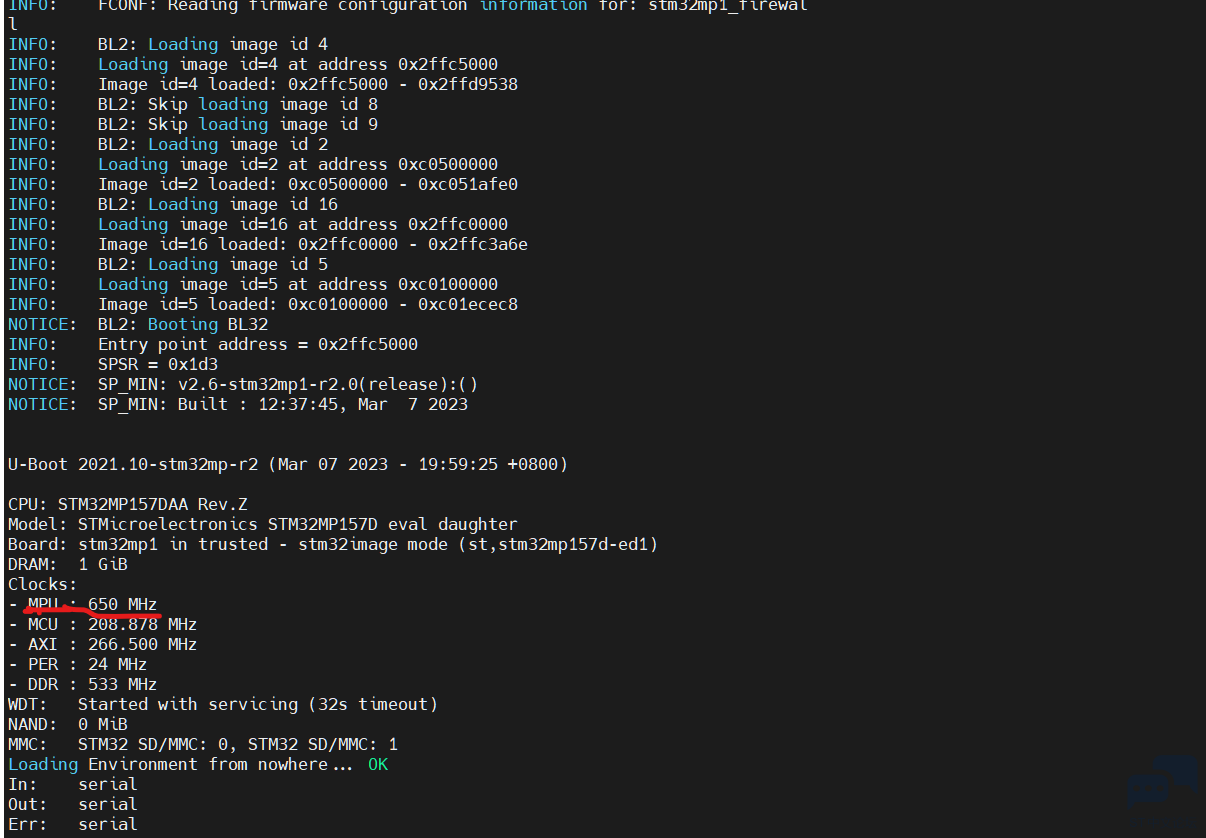Click the MMC: STM32 SD/MMC line
1206x838 pixels.
point(203,744)
